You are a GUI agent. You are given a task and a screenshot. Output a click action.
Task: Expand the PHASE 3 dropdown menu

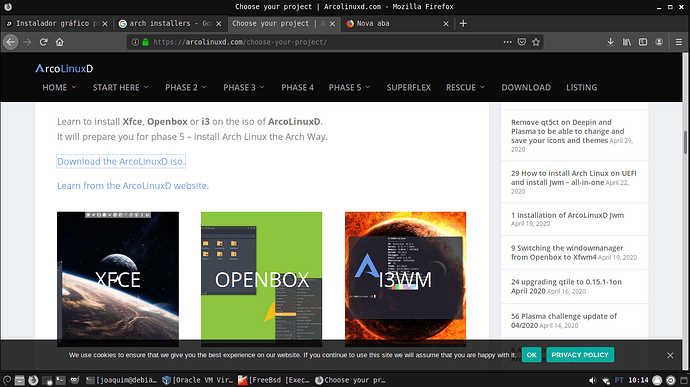pos(244,88)
